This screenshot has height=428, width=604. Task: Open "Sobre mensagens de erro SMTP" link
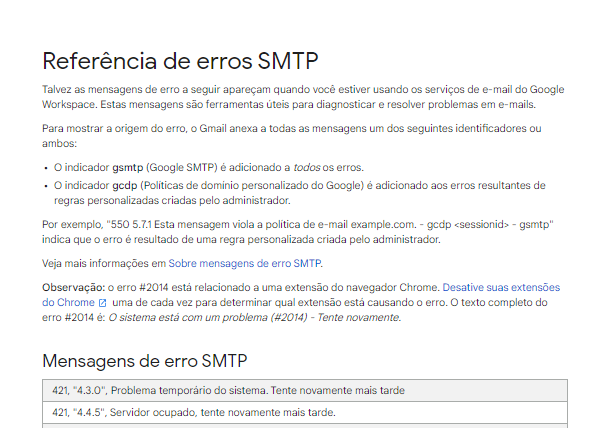coord(244,264)
